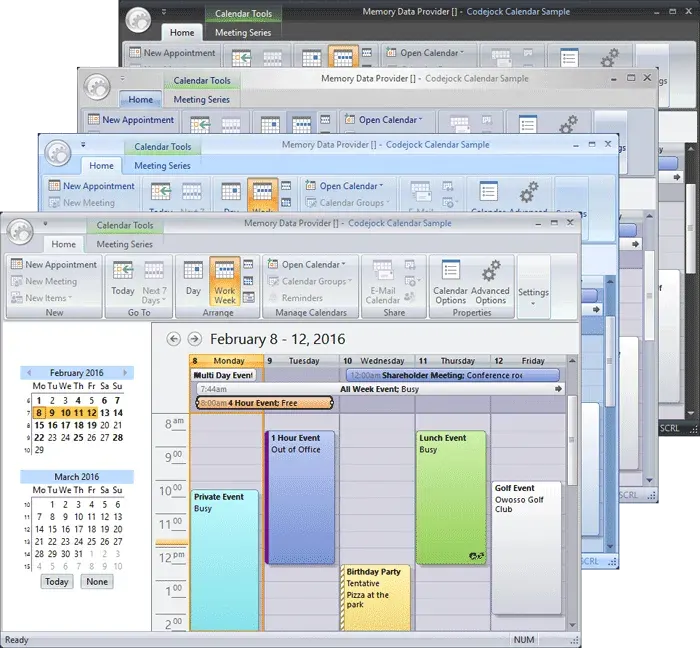This screenshot has width=700, height=648.
Task: Expand Open Calendar dropdown in silver window
Action: 421,119
